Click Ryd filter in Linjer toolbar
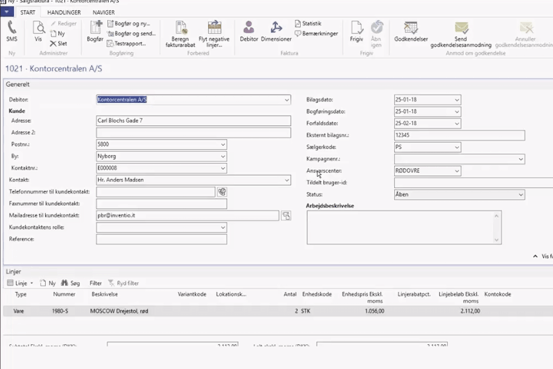 click(123, 283)
